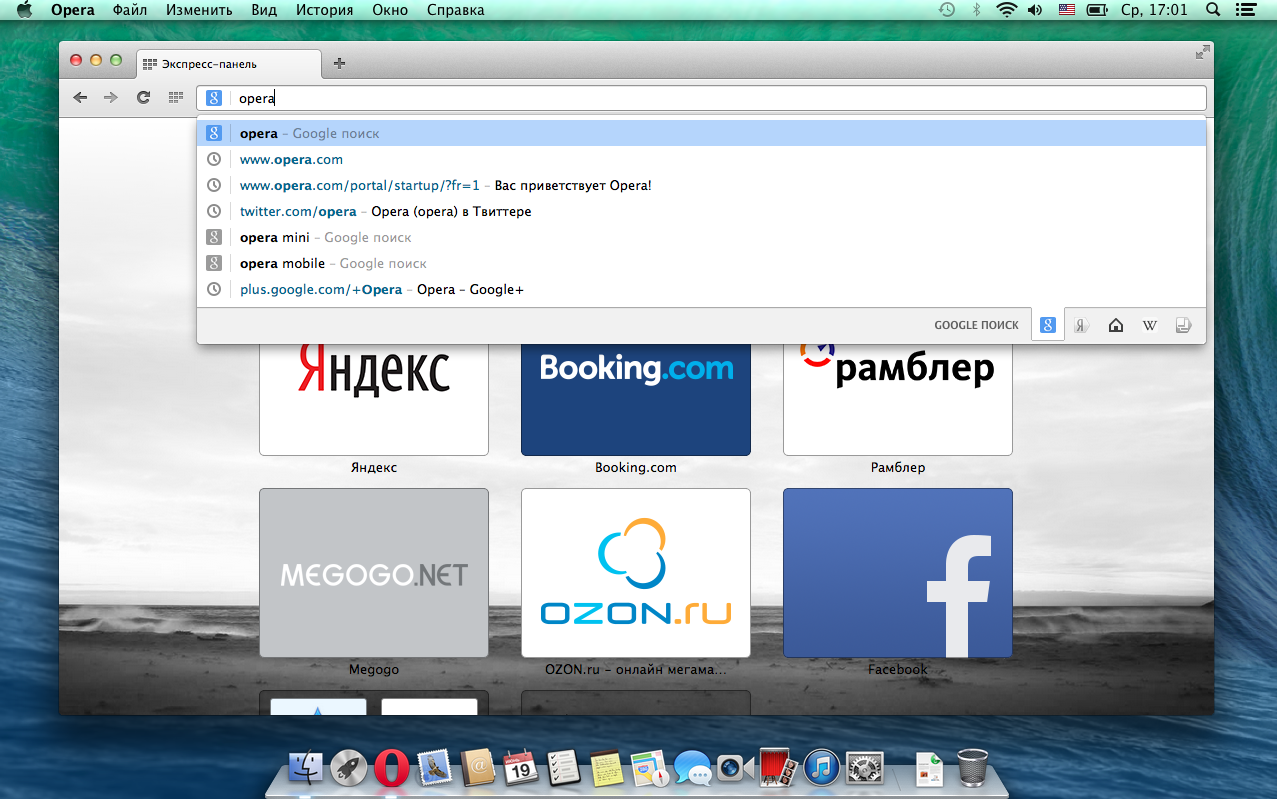The width and height of the screenshot is (1277, 799).
Task: Switch to the Экспресс-панель tab
Action: [228, 64]
